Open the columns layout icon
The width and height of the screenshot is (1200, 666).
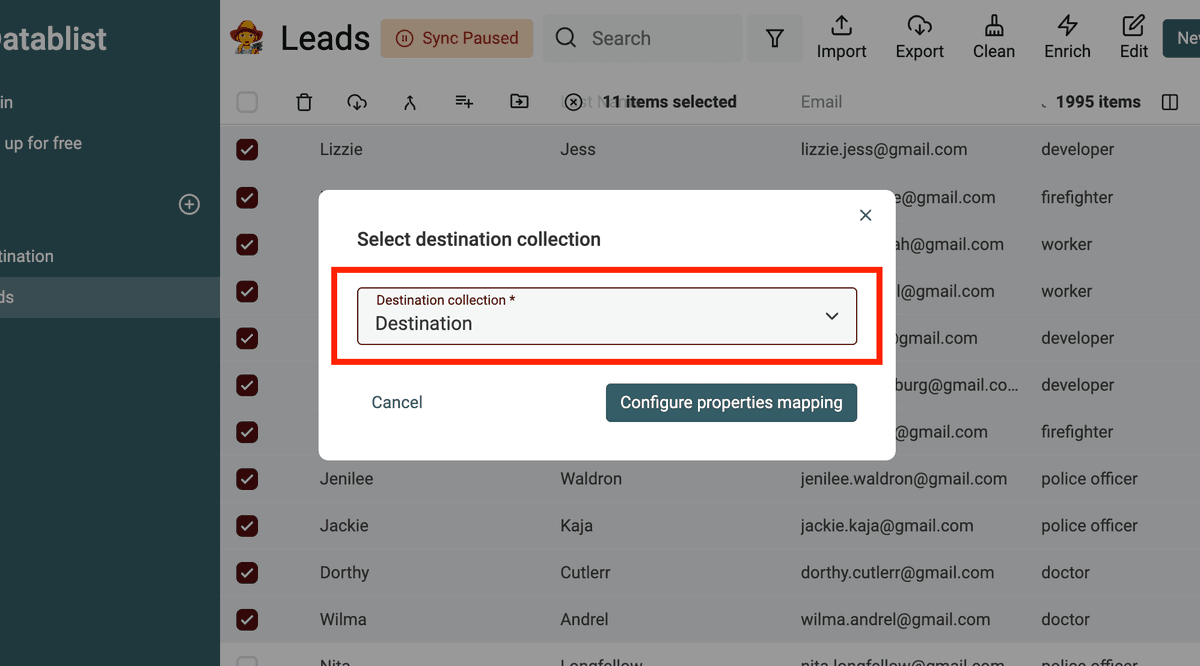1170,102
